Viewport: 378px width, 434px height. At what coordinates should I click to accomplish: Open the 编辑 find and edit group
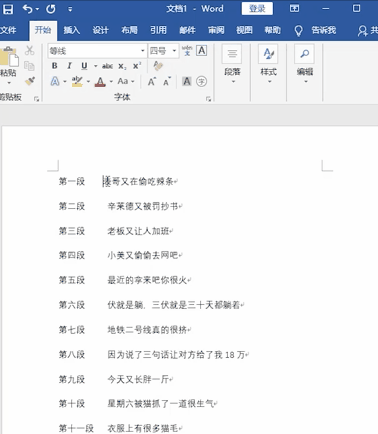(305, 65)
